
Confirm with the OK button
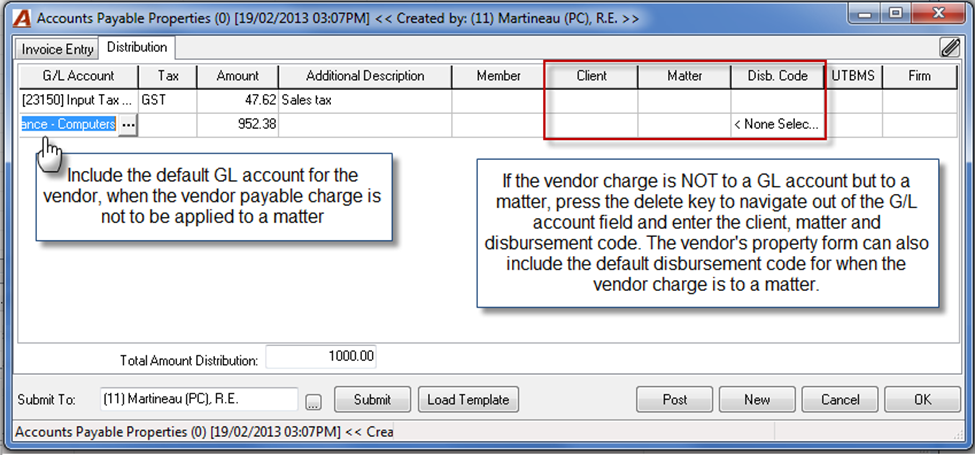[x=922, y=400]
